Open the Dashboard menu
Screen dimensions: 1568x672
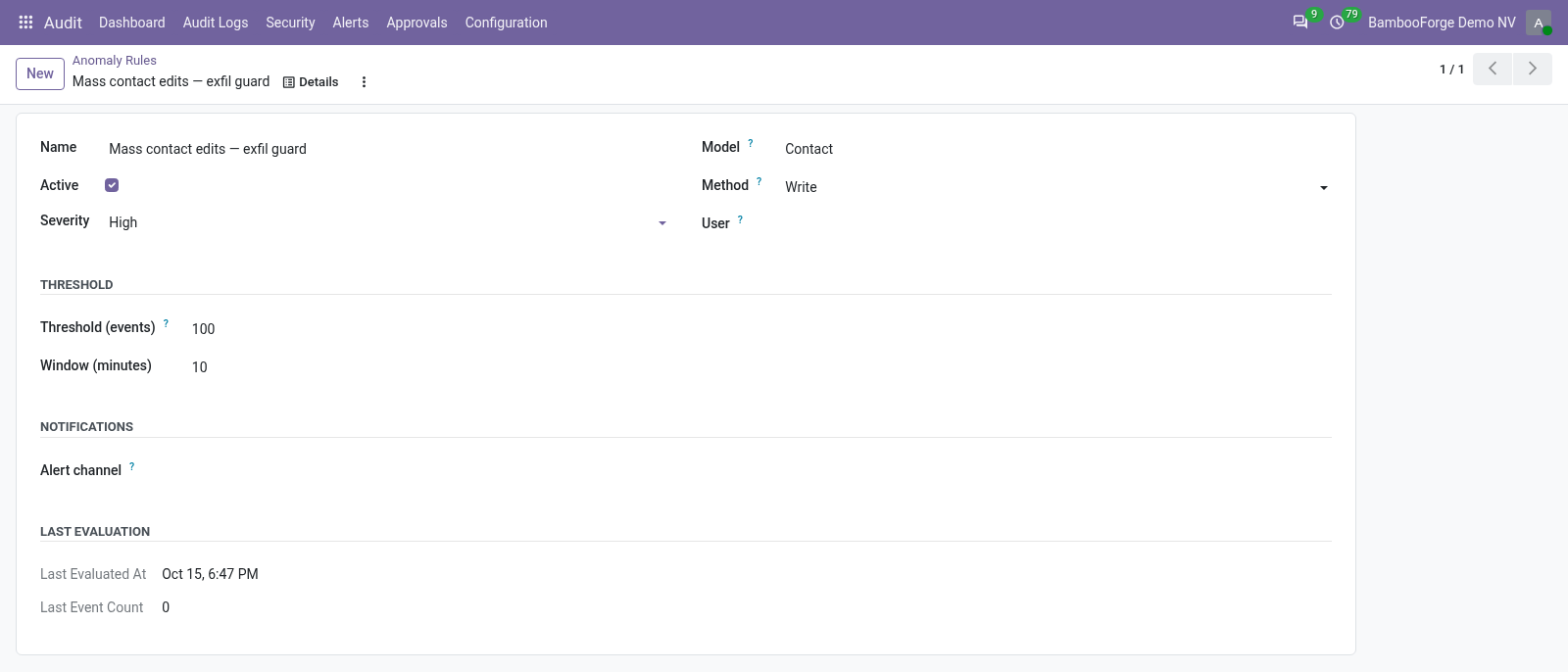132,23
